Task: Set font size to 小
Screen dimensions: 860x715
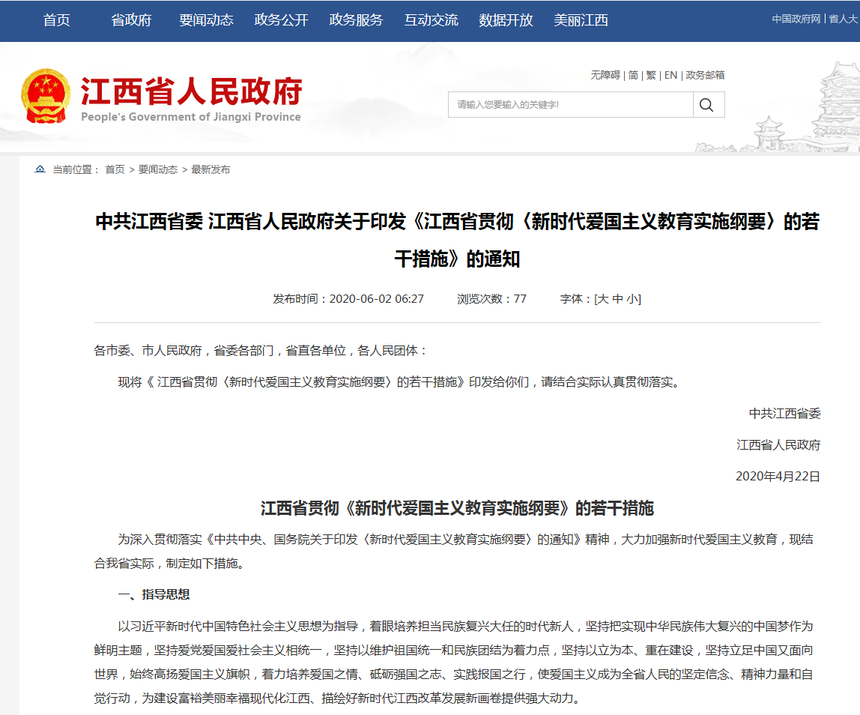Action: [632, 299]
